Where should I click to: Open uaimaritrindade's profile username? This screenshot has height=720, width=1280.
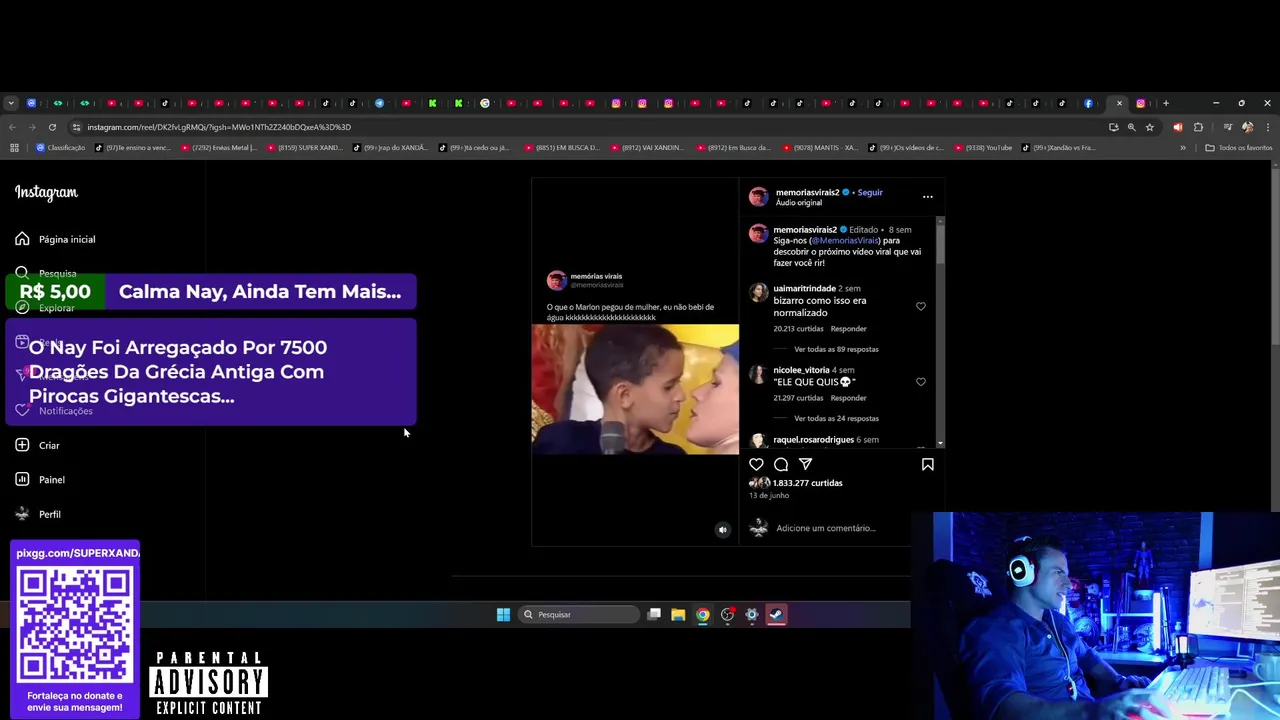pyautogui.click(x=804, y=289)
